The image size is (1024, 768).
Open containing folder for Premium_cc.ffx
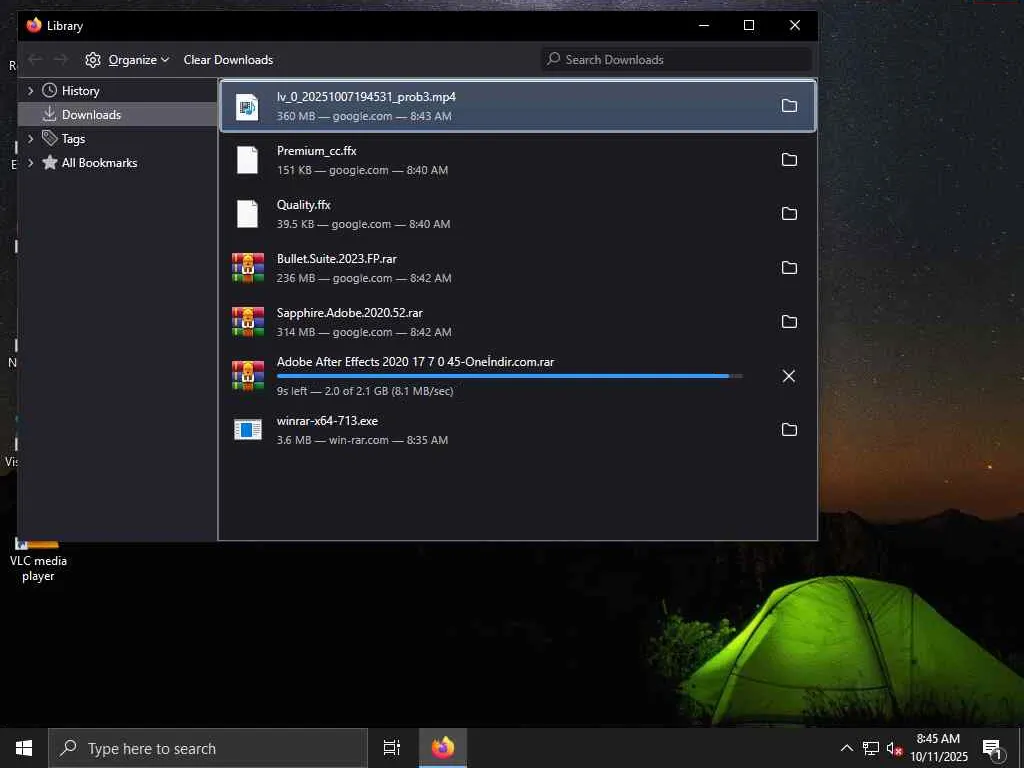pos(789,160)
